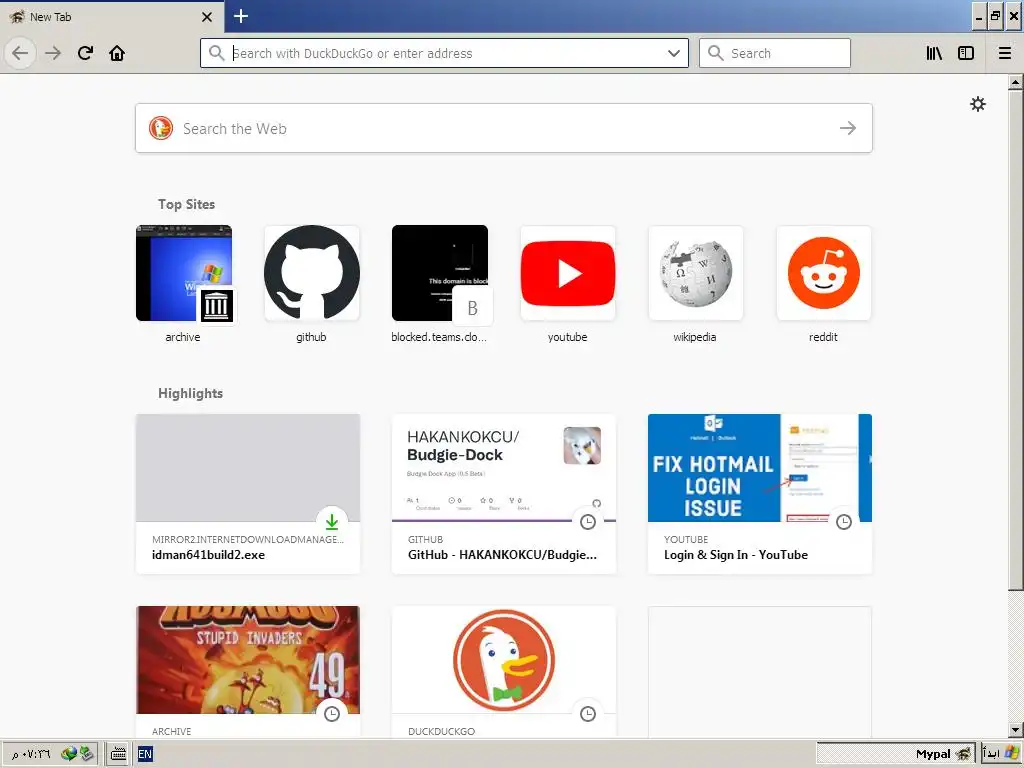Toggle the sidebar panel icon

pyautogui.click(x=966, y=53)
